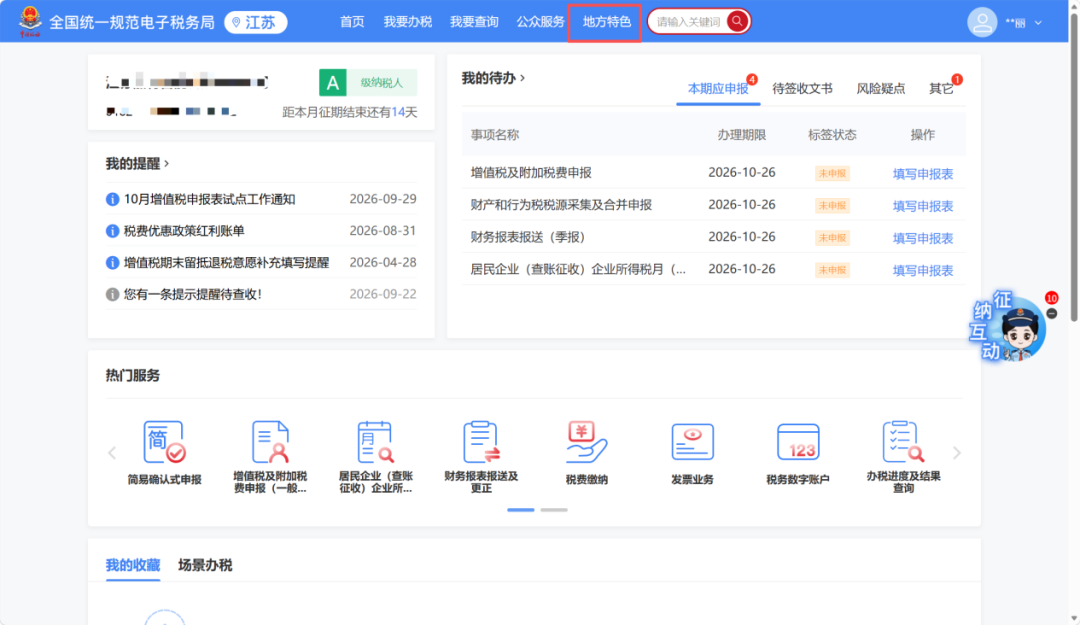1080x625 pixels.
Task: Open the 我要查询 menu
Action: [x=474, y=22]
